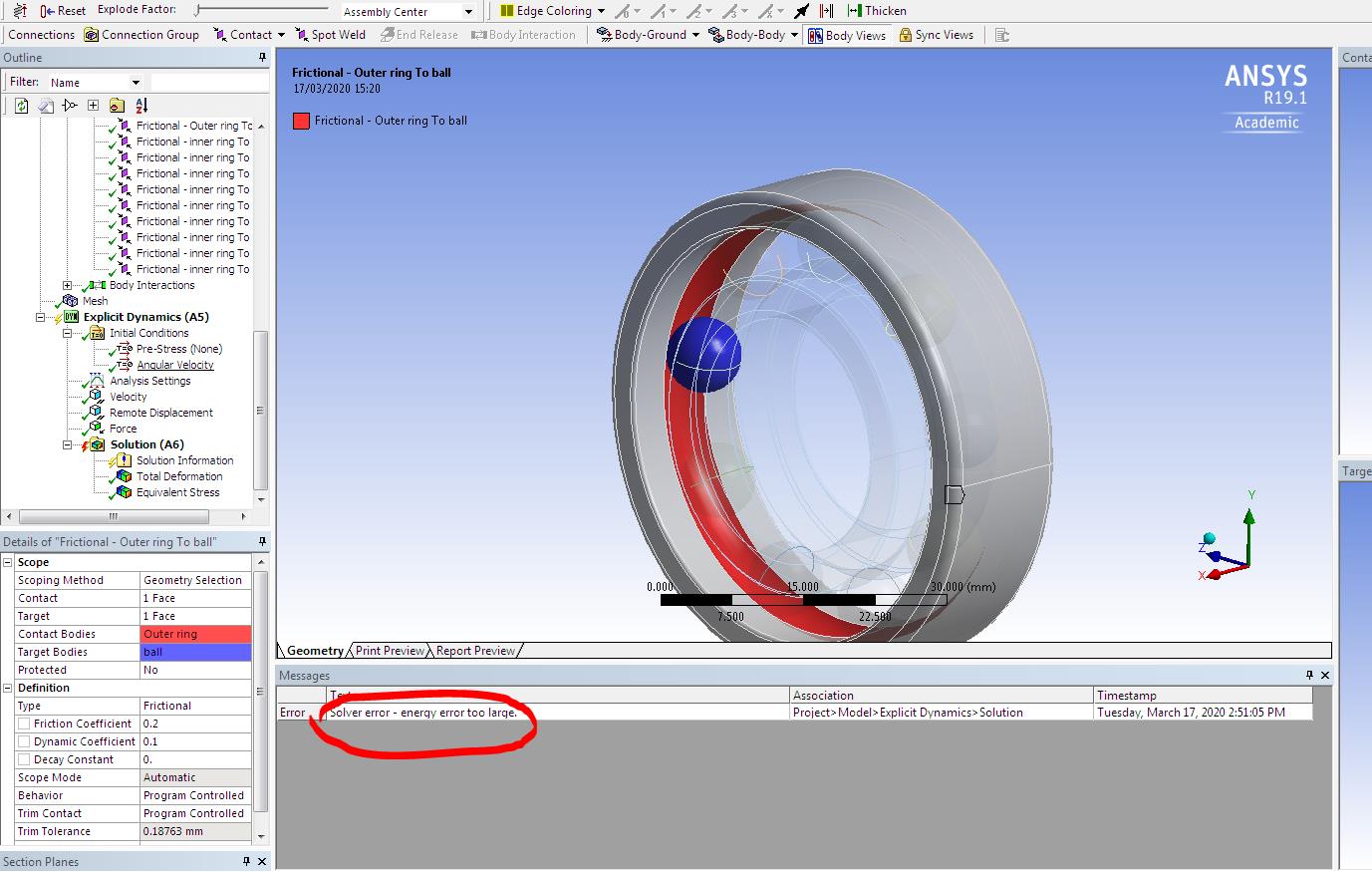Toggle Body Views in the toolbar

846,34
